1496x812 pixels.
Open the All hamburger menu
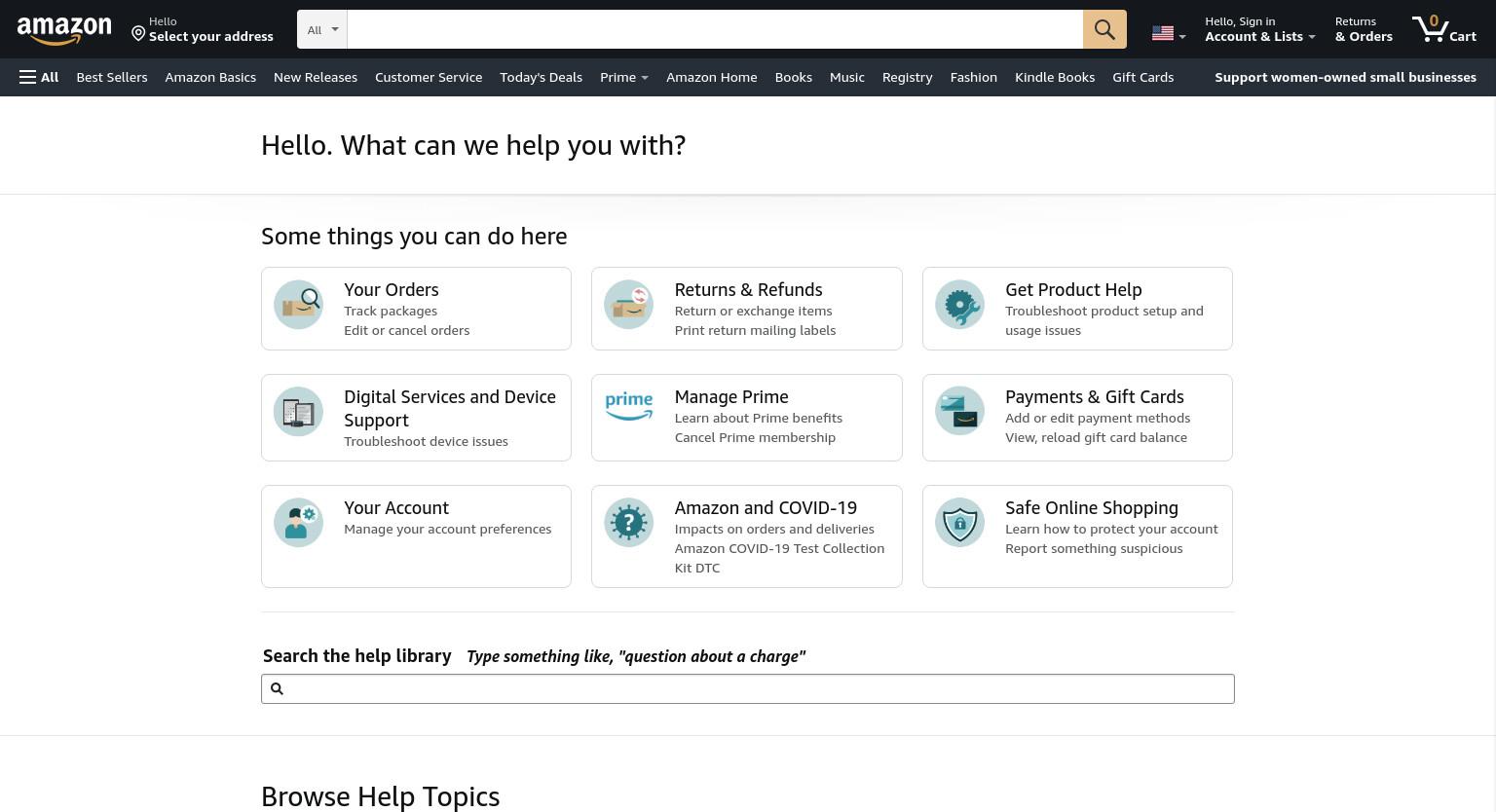pos(39,77)
